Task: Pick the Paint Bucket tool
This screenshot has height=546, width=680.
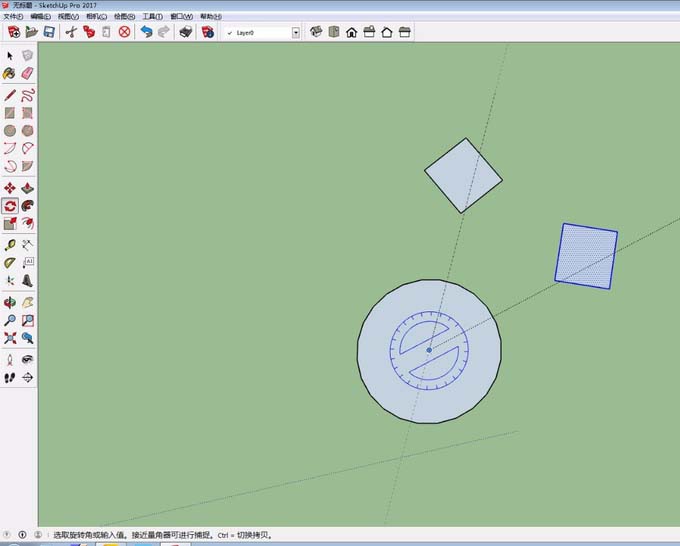Action: [x=10, y=73]
